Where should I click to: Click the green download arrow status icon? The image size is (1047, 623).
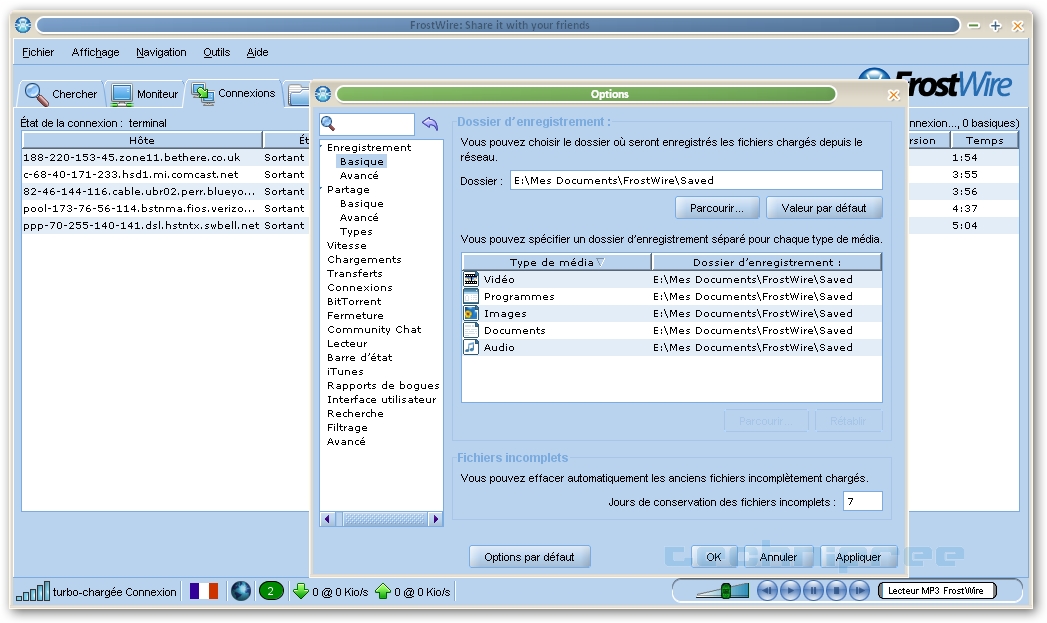pos(300,591)
